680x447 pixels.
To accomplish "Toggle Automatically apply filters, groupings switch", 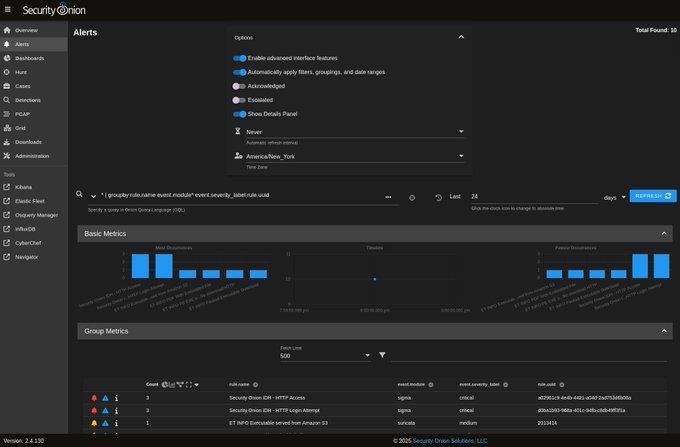I will click(239, 72).
